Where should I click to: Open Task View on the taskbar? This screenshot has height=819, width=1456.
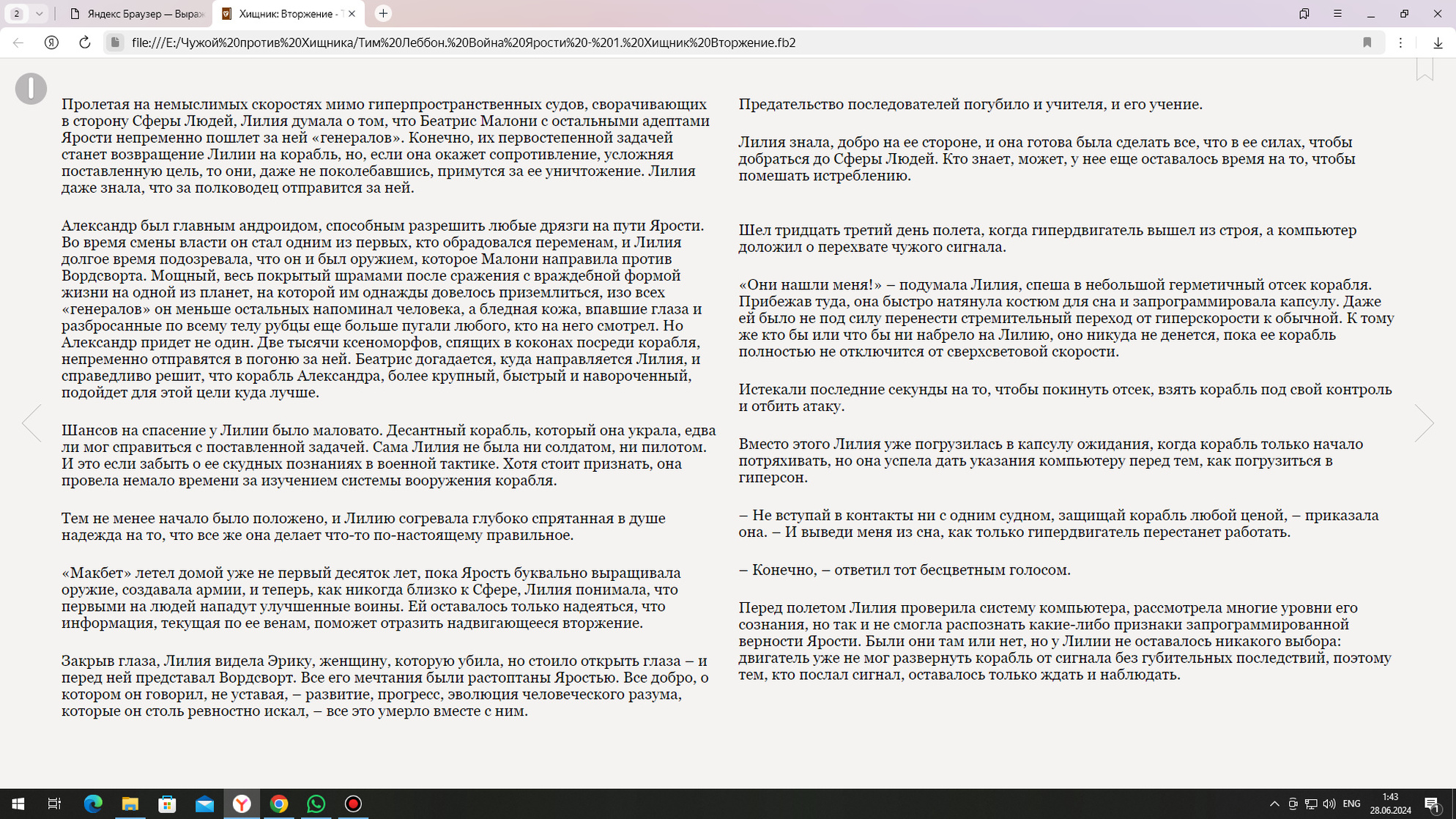click(x=55, y=804)
